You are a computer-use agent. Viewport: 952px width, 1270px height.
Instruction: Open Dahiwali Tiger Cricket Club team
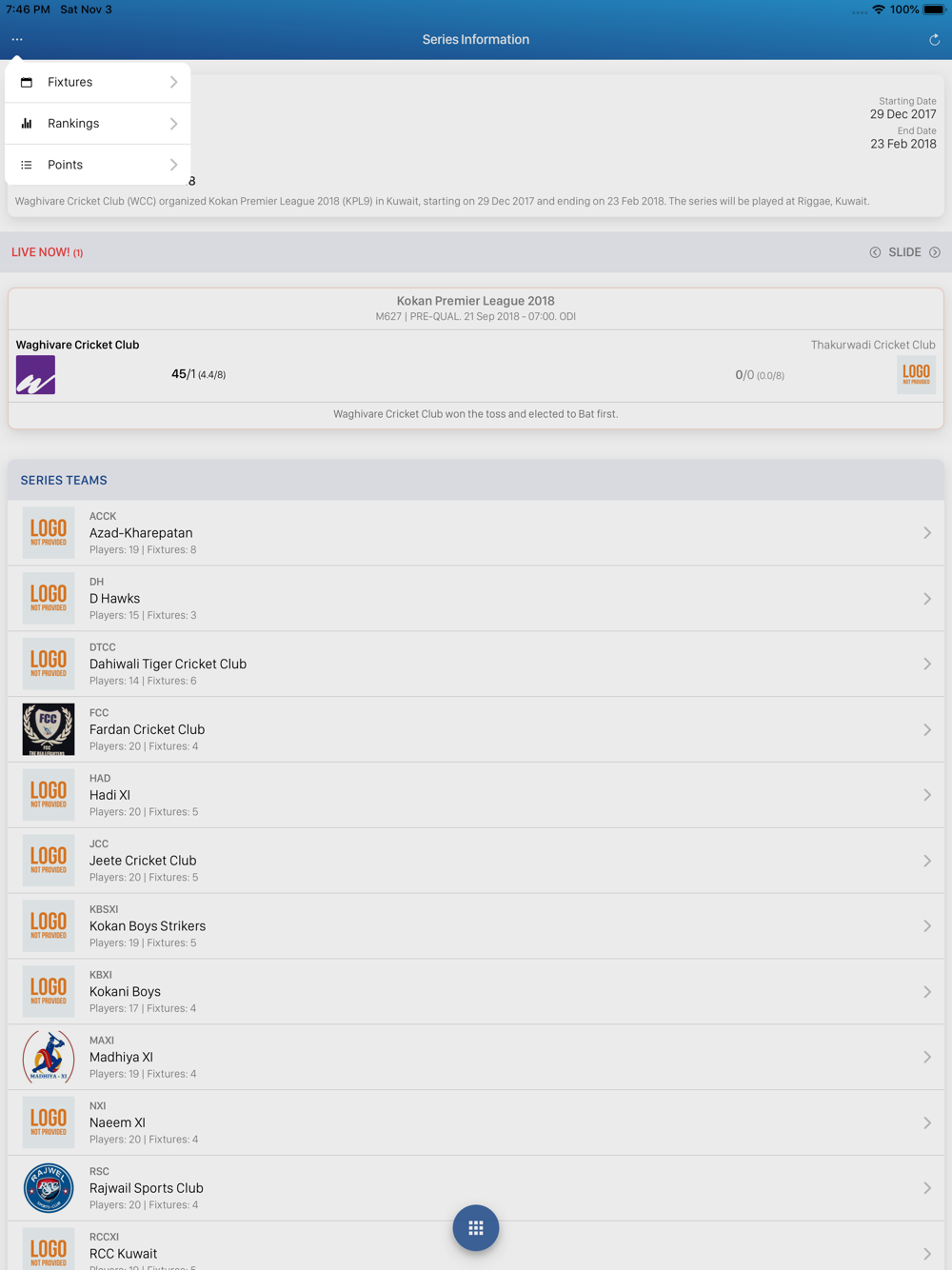(476, 664)
